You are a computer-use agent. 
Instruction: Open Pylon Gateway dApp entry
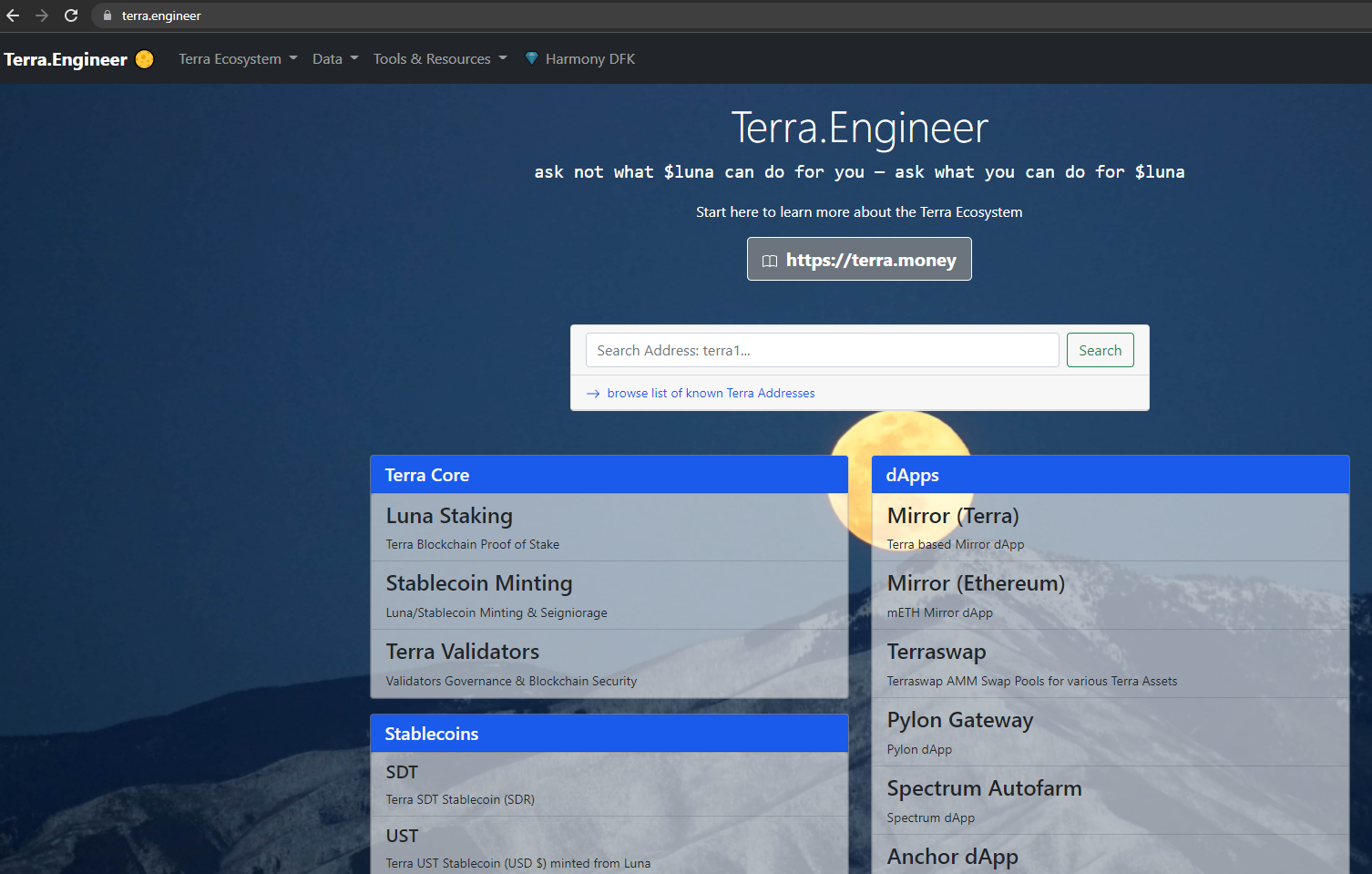tap(1111, 732)
